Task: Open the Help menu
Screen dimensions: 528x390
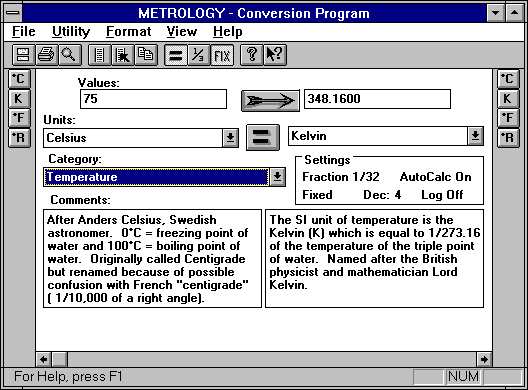Action: [x=228, y=32]
